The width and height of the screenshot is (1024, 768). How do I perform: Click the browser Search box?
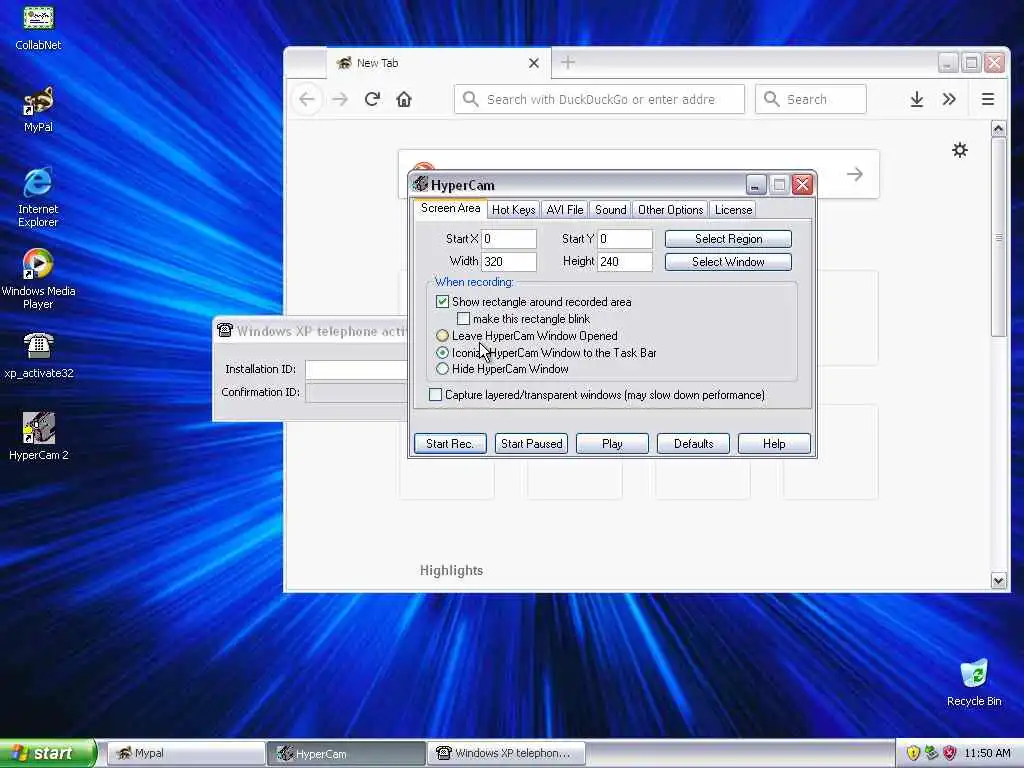click(x=810, y=99)
